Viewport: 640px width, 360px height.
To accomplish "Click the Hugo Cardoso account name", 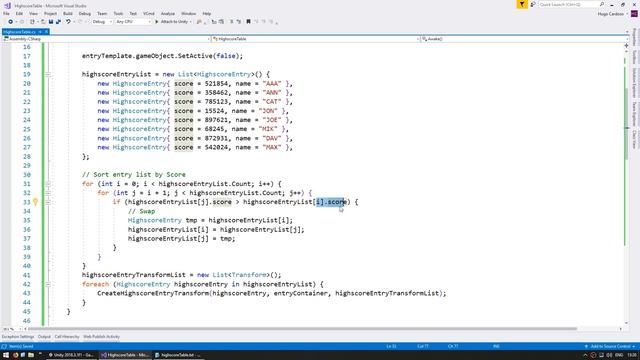I will click(x=611, y=14).
